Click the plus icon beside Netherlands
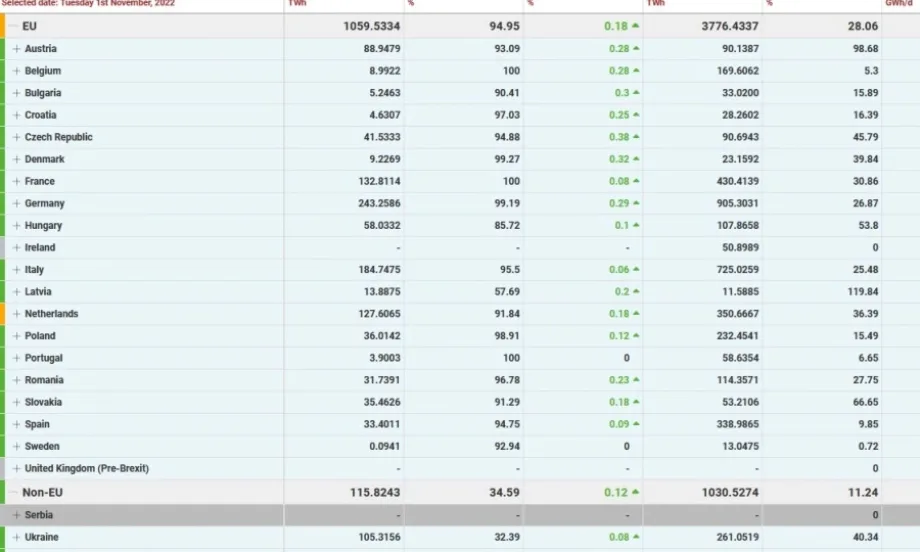The height and width of the screenshot is (552, 920). pyautogui.click(x=16, y=314)
